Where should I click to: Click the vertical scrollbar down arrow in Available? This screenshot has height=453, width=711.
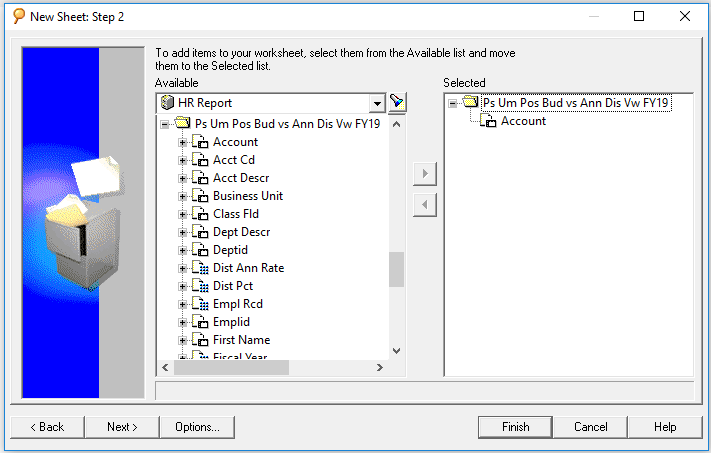click(396, 351)
